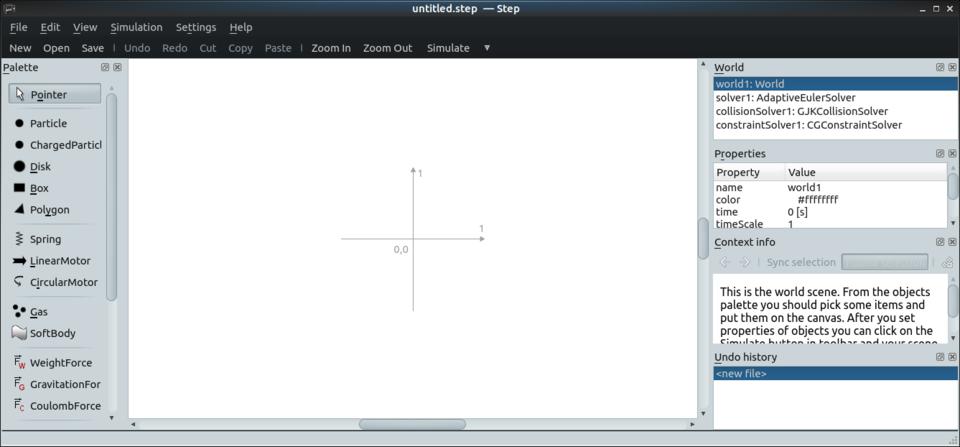Click the Undo toolbar button

137,48
